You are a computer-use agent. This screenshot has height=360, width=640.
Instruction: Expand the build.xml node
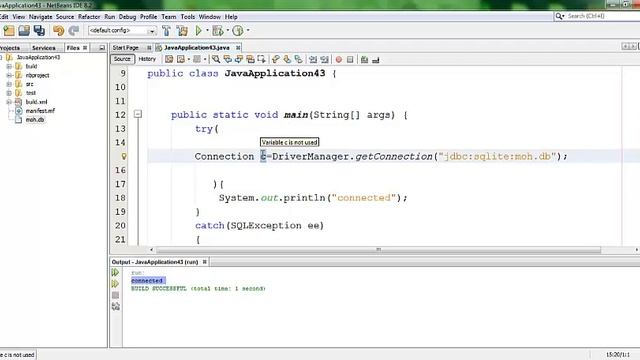point(9,102)
